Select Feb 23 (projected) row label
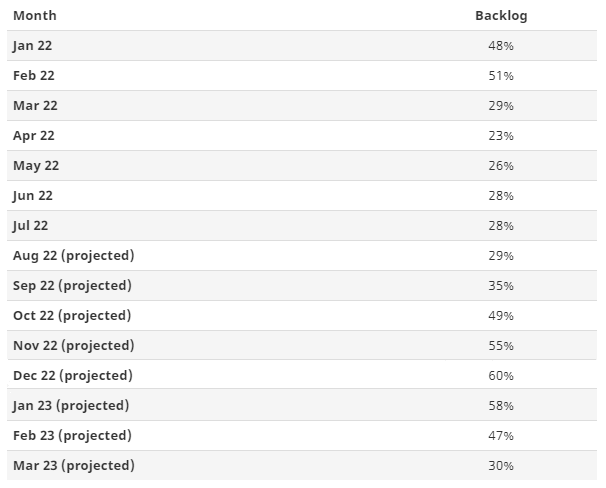Image resolution: width=606 pixels, height=488 pixels. click(72, 436)
